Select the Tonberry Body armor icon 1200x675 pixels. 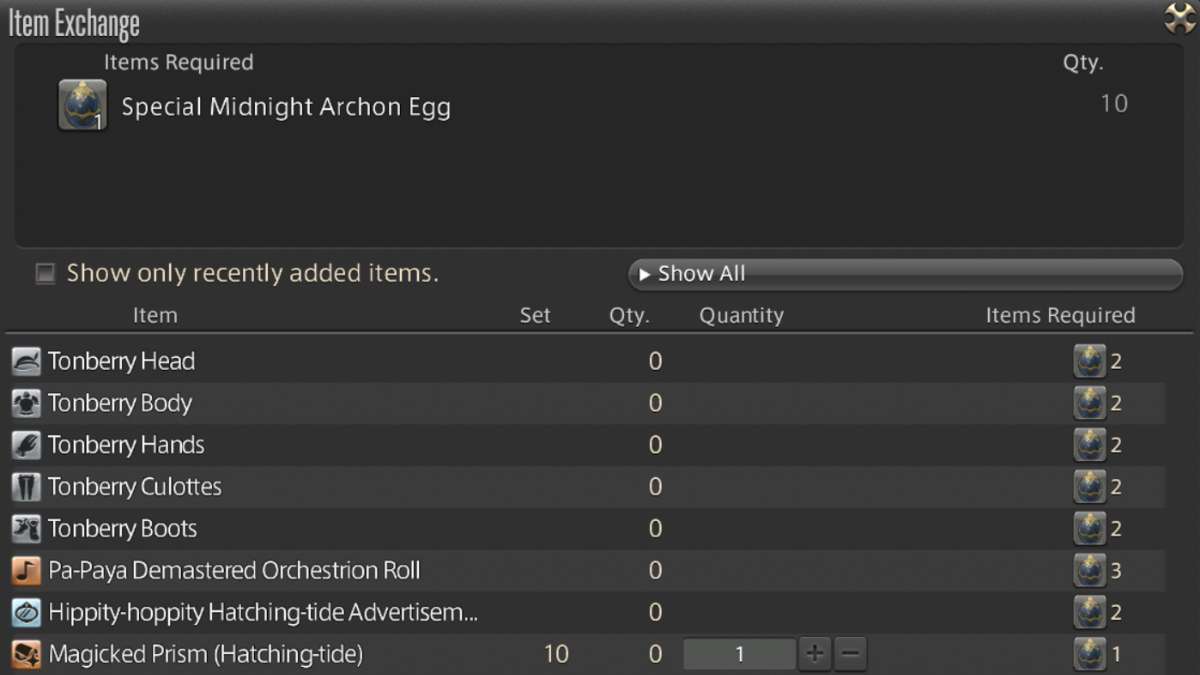point(26,403)
